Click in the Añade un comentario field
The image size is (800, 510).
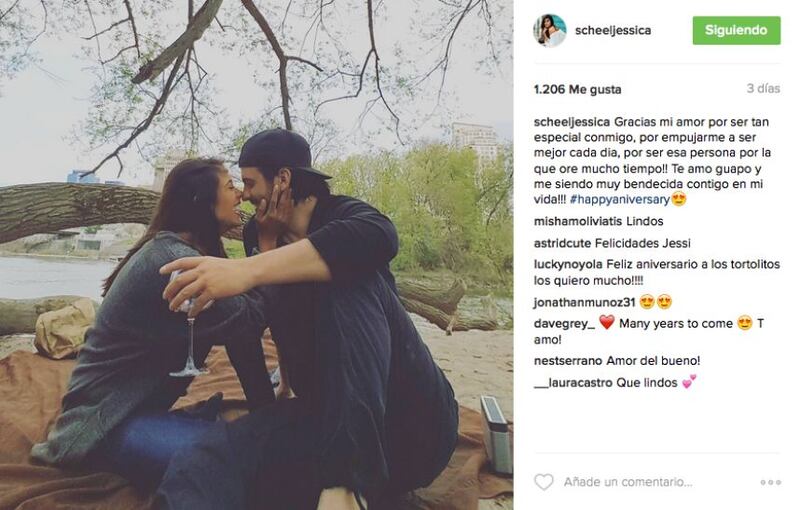click(x=628, y=482)
